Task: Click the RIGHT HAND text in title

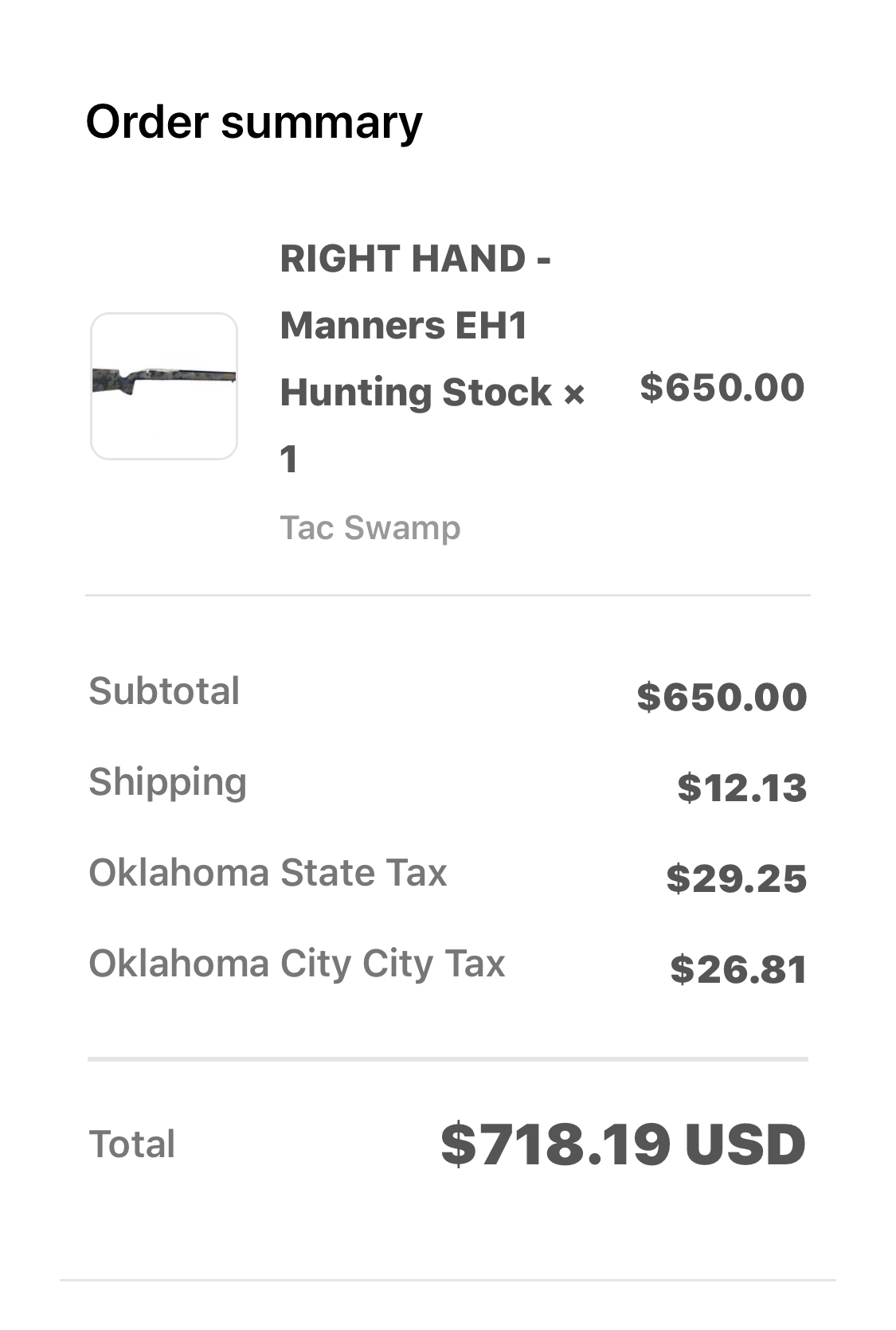Action: (403, 259)
